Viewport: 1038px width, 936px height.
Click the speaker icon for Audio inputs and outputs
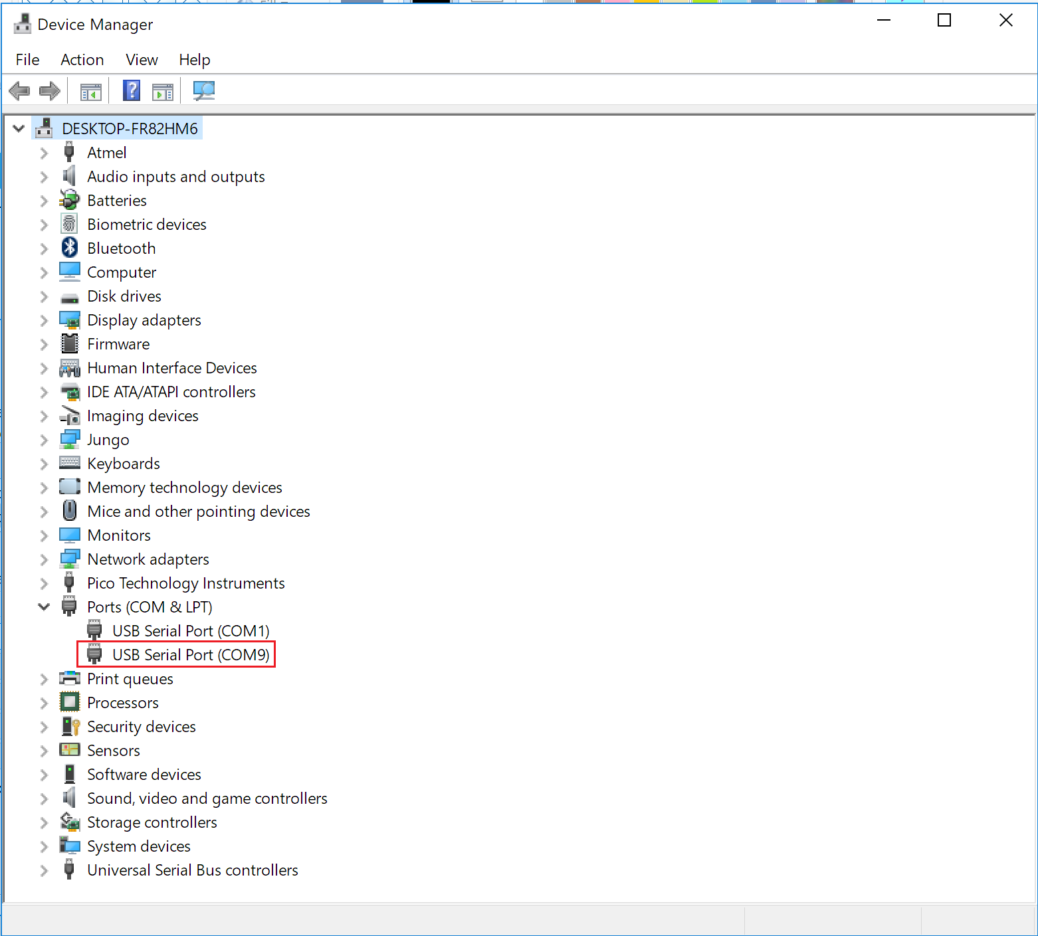click(x=69, y=176)
